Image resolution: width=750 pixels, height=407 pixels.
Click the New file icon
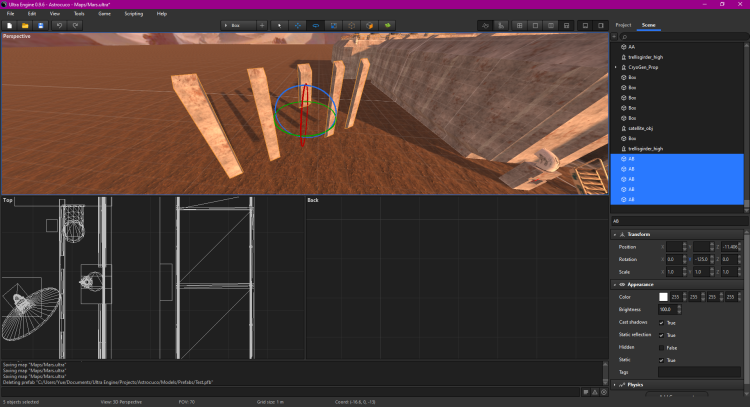9,24
